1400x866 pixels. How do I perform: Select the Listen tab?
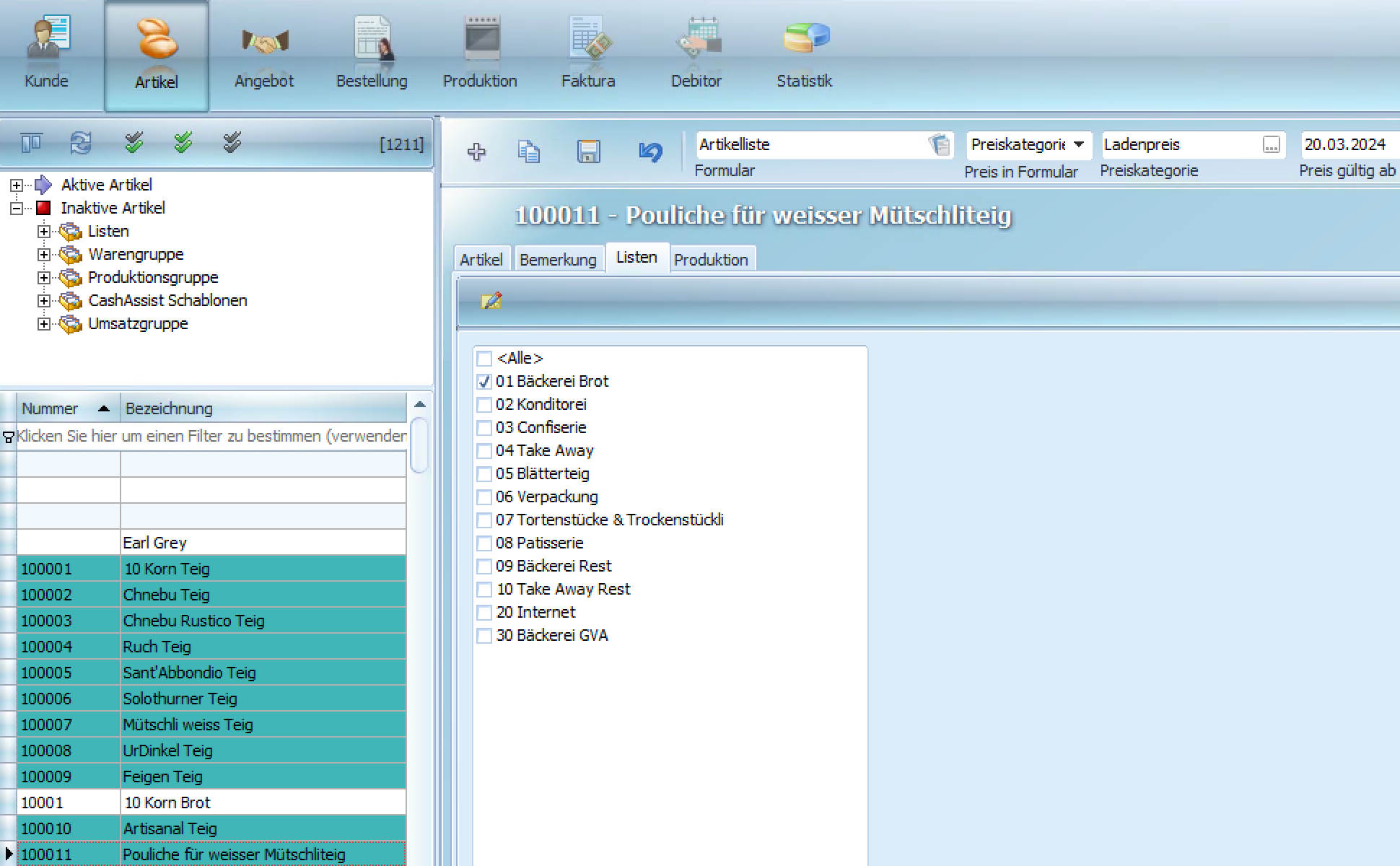coord(636,258)
